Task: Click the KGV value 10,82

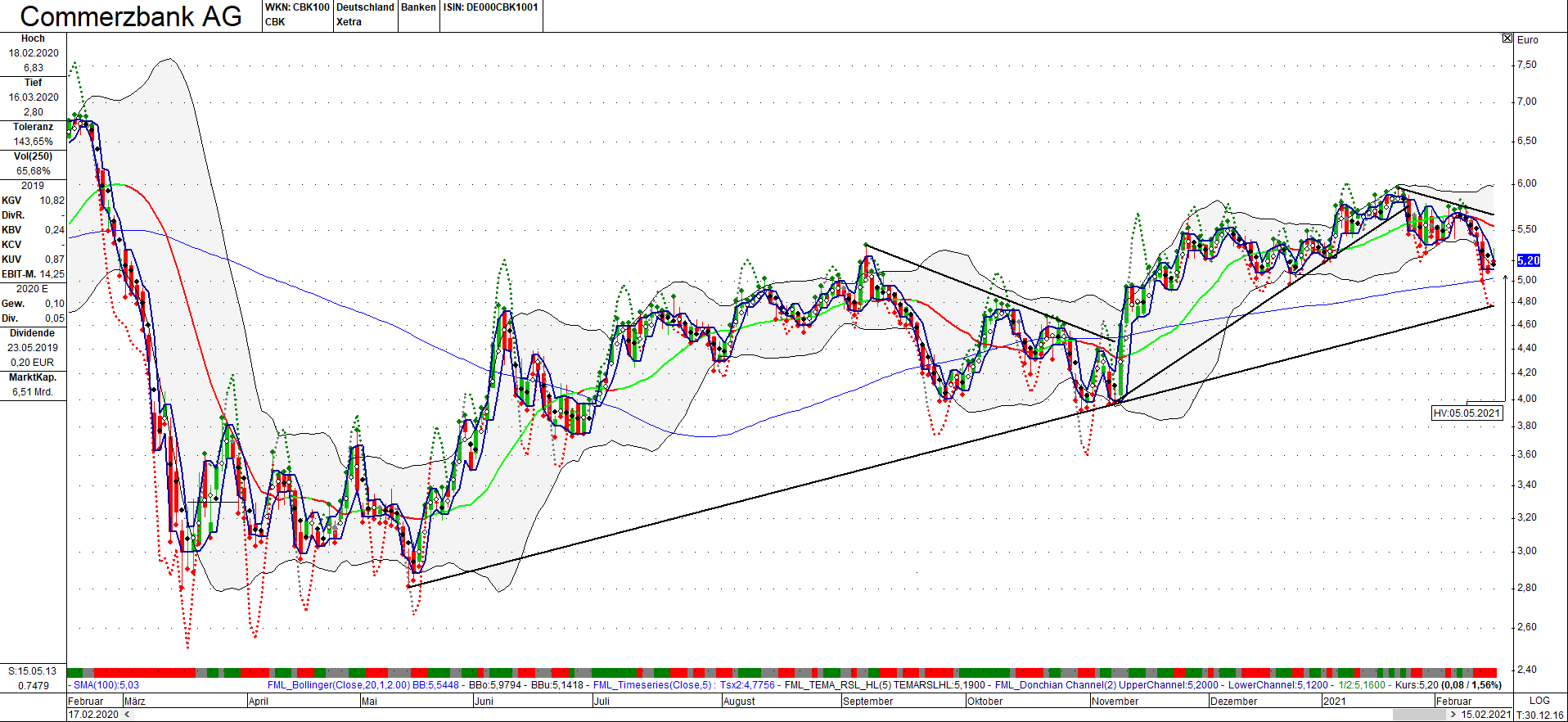Action: [x=52, y=201]
